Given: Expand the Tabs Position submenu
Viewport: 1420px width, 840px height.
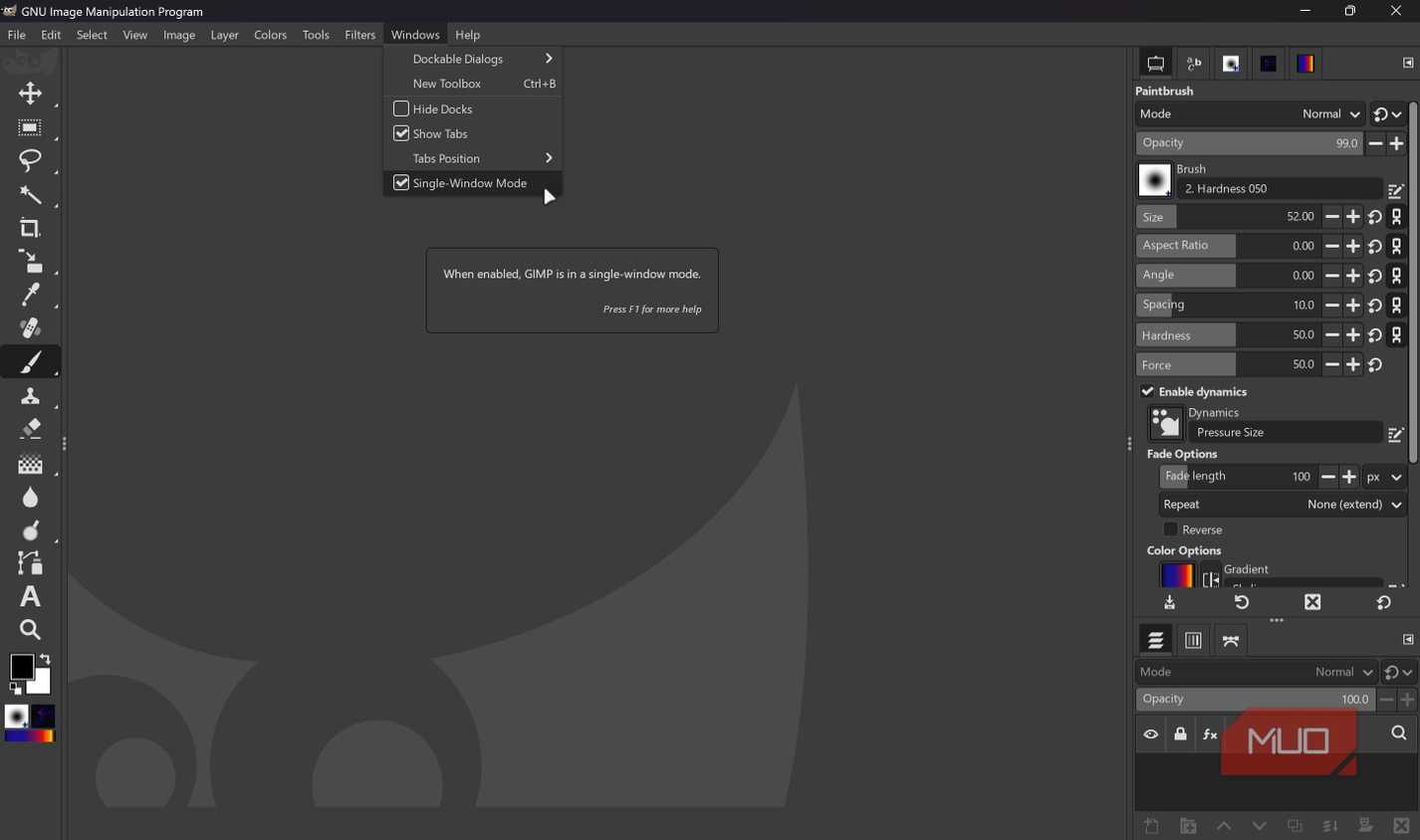Looking at the screenshot, I should (x=472, y=158).
